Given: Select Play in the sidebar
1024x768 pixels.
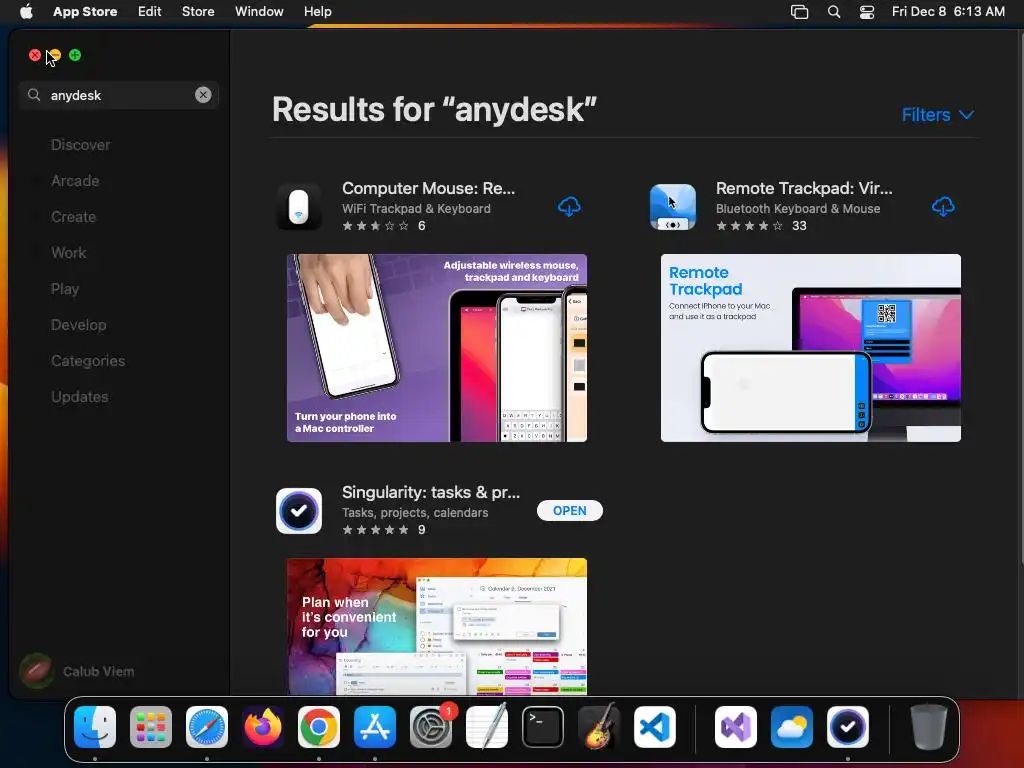Looking at the screenshot, I should (x=65, y=289).
